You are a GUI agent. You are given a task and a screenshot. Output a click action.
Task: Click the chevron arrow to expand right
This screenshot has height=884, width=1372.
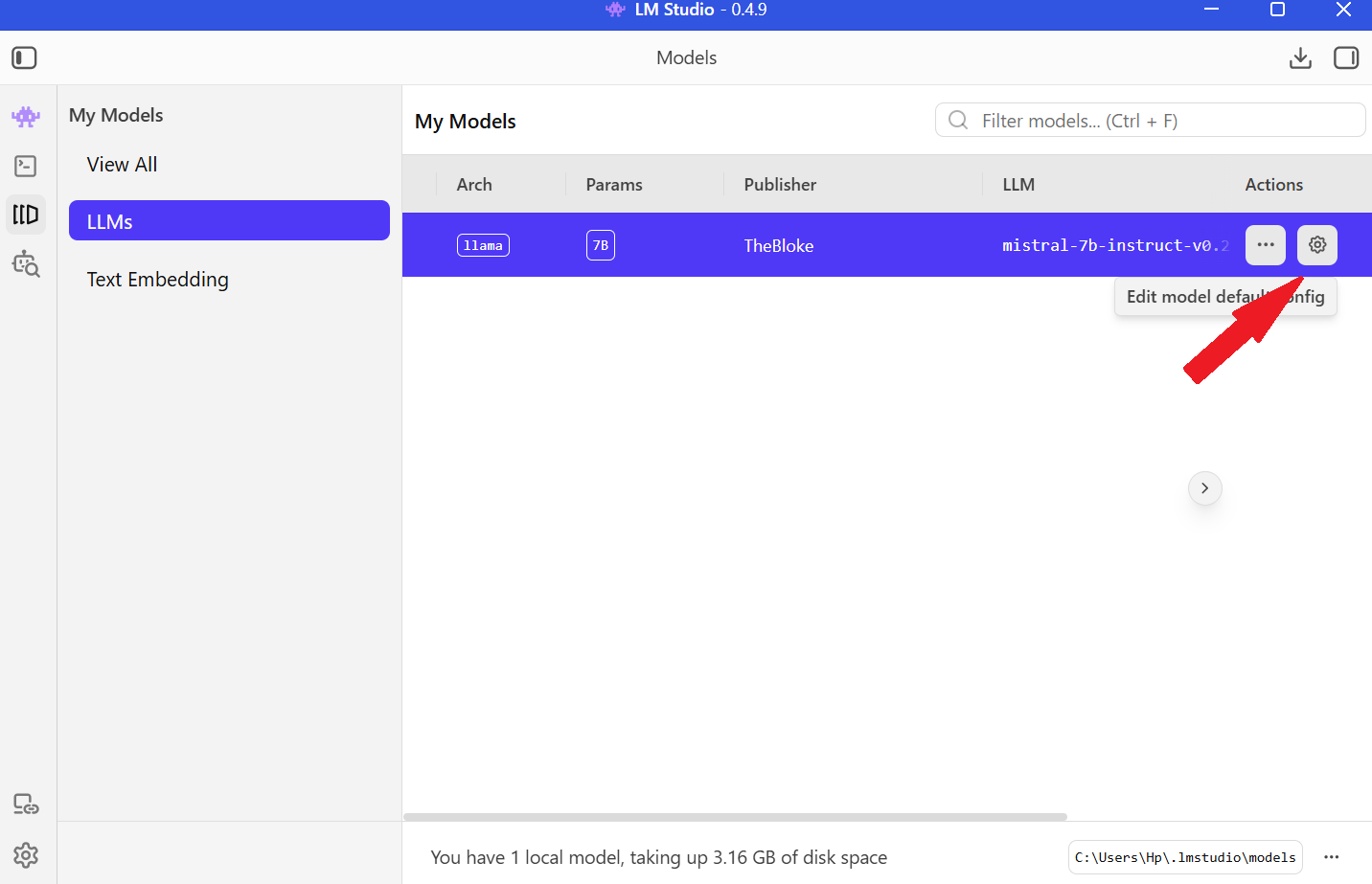[1205, 488]
